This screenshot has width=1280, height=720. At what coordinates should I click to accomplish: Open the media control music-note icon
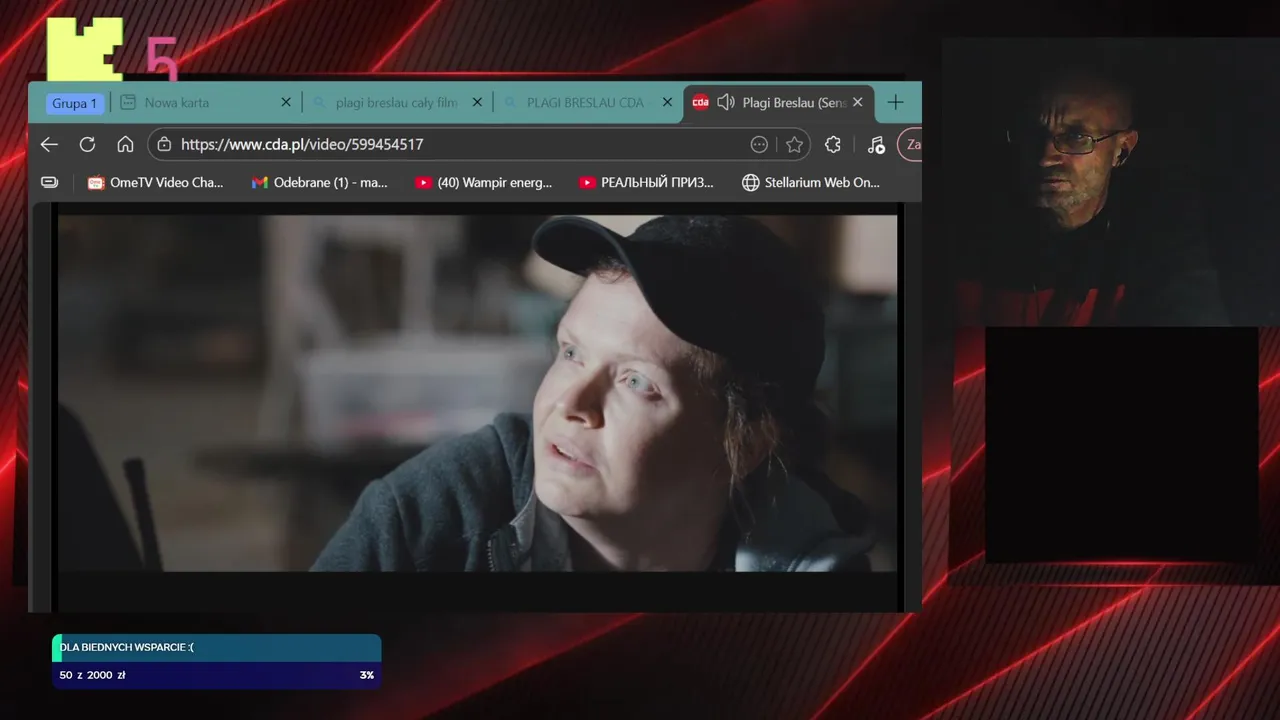(876, 145)
